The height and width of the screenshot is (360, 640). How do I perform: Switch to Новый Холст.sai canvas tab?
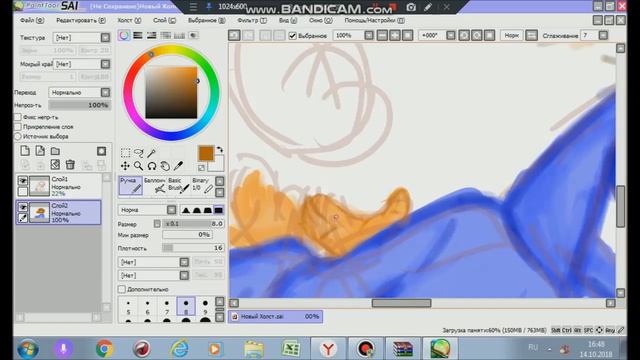coord(276,316)
